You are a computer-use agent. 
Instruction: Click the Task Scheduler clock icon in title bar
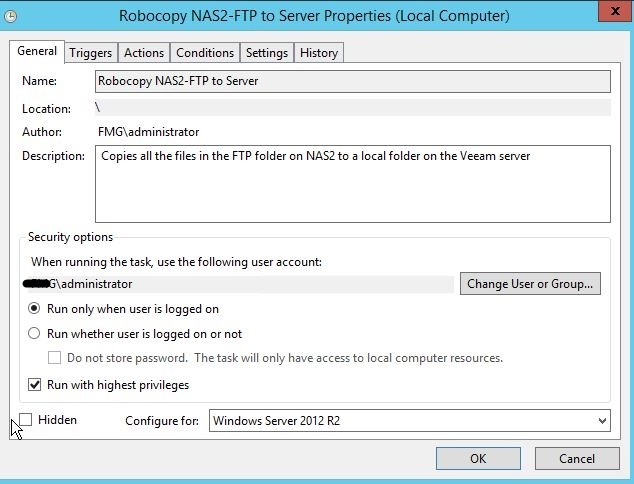coord(11,16)
